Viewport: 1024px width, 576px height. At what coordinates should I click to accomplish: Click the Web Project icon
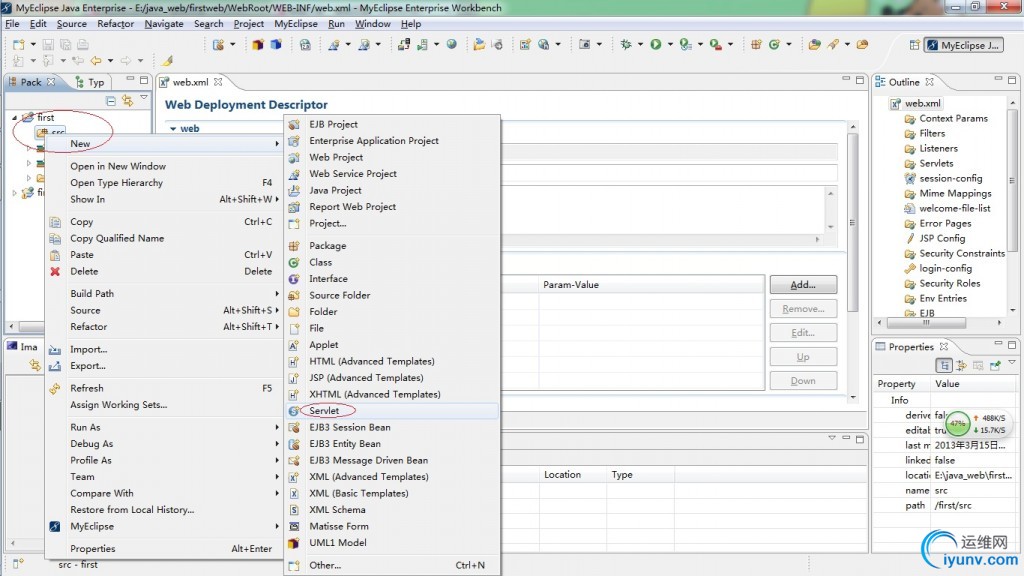click(x=294, y=157)
